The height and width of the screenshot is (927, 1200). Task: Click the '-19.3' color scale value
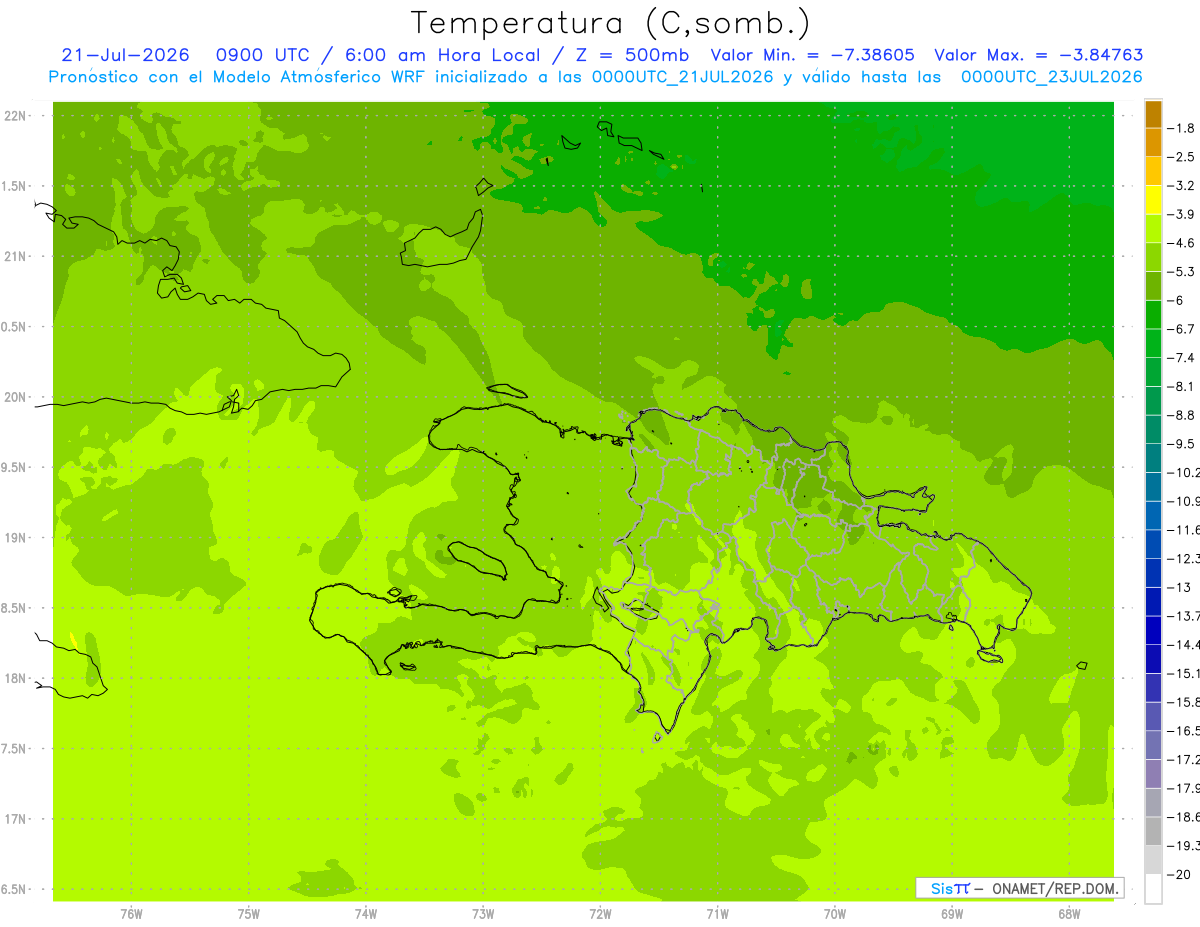tap(1183, 845)
